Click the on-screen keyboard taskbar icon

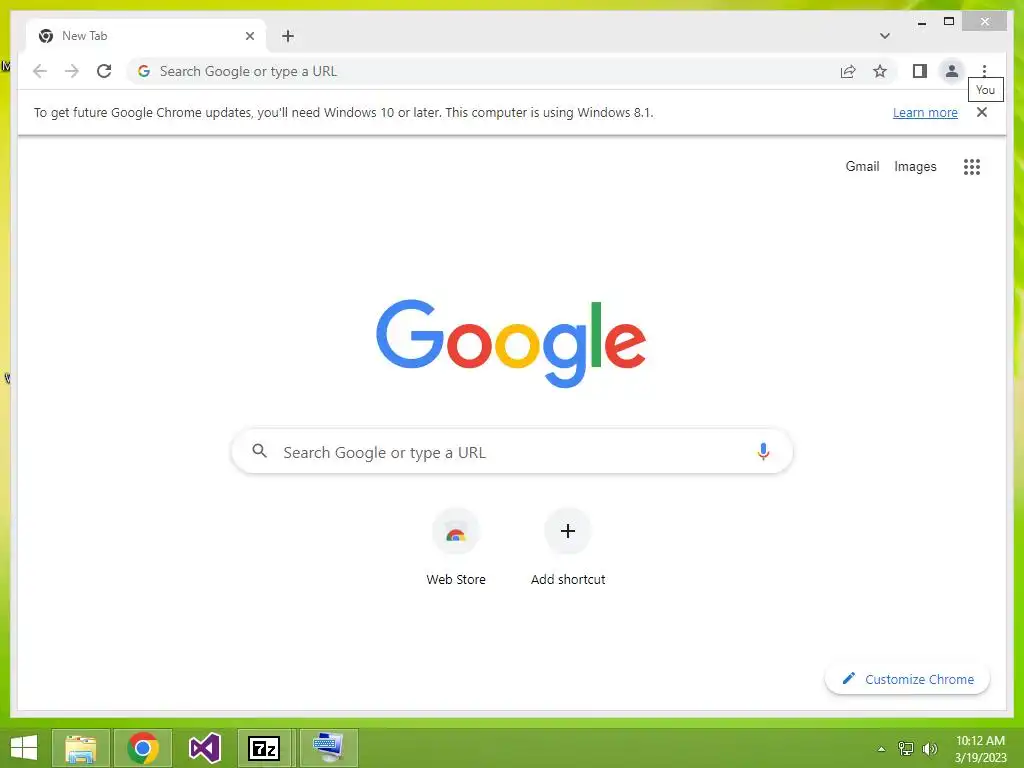pyautogui.click(x=328, y=748)
